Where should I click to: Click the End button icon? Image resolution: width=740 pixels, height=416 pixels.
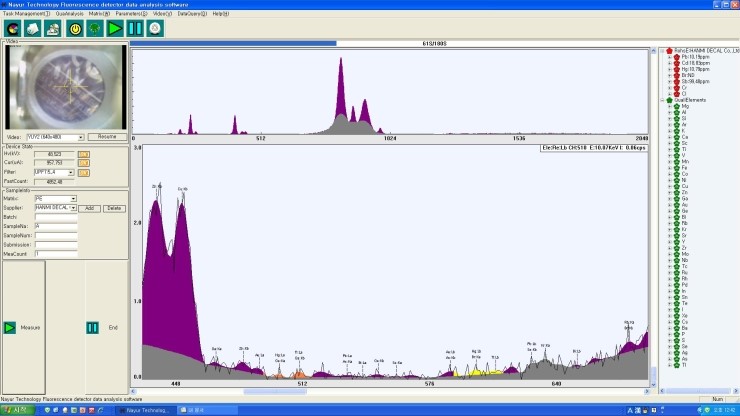[x=92, y=327]
